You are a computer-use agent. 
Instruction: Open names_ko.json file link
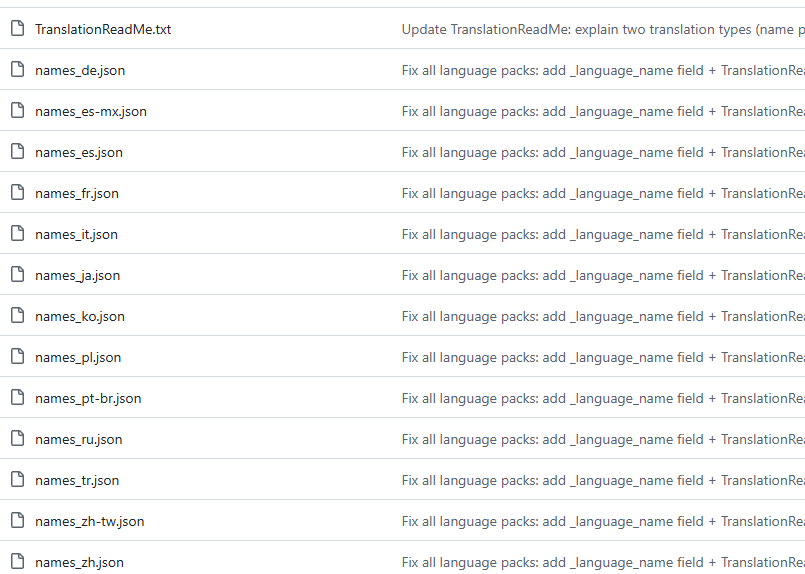pos(80,317)
